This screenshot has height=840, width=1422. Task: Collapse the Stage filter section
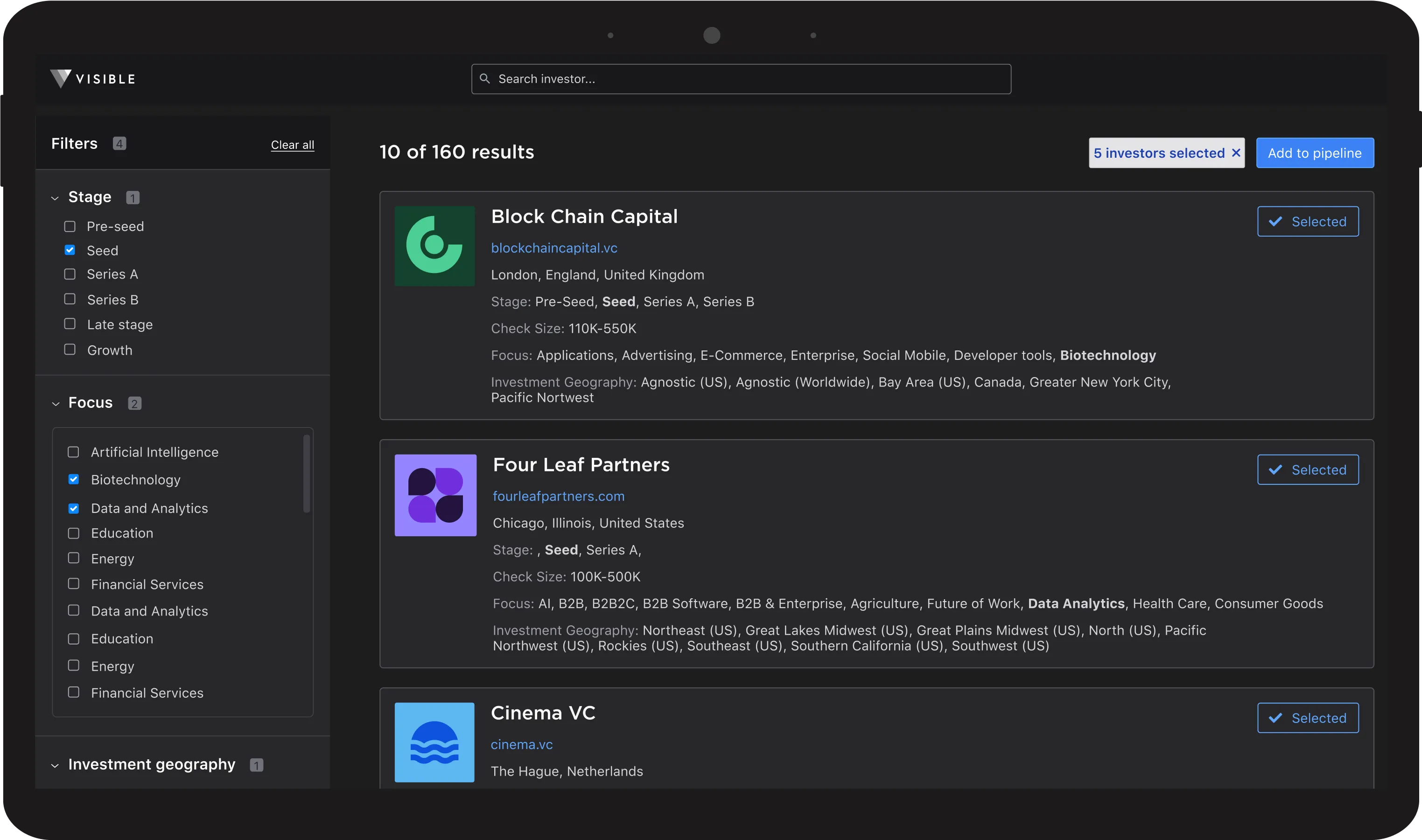[x=55, y=197]
